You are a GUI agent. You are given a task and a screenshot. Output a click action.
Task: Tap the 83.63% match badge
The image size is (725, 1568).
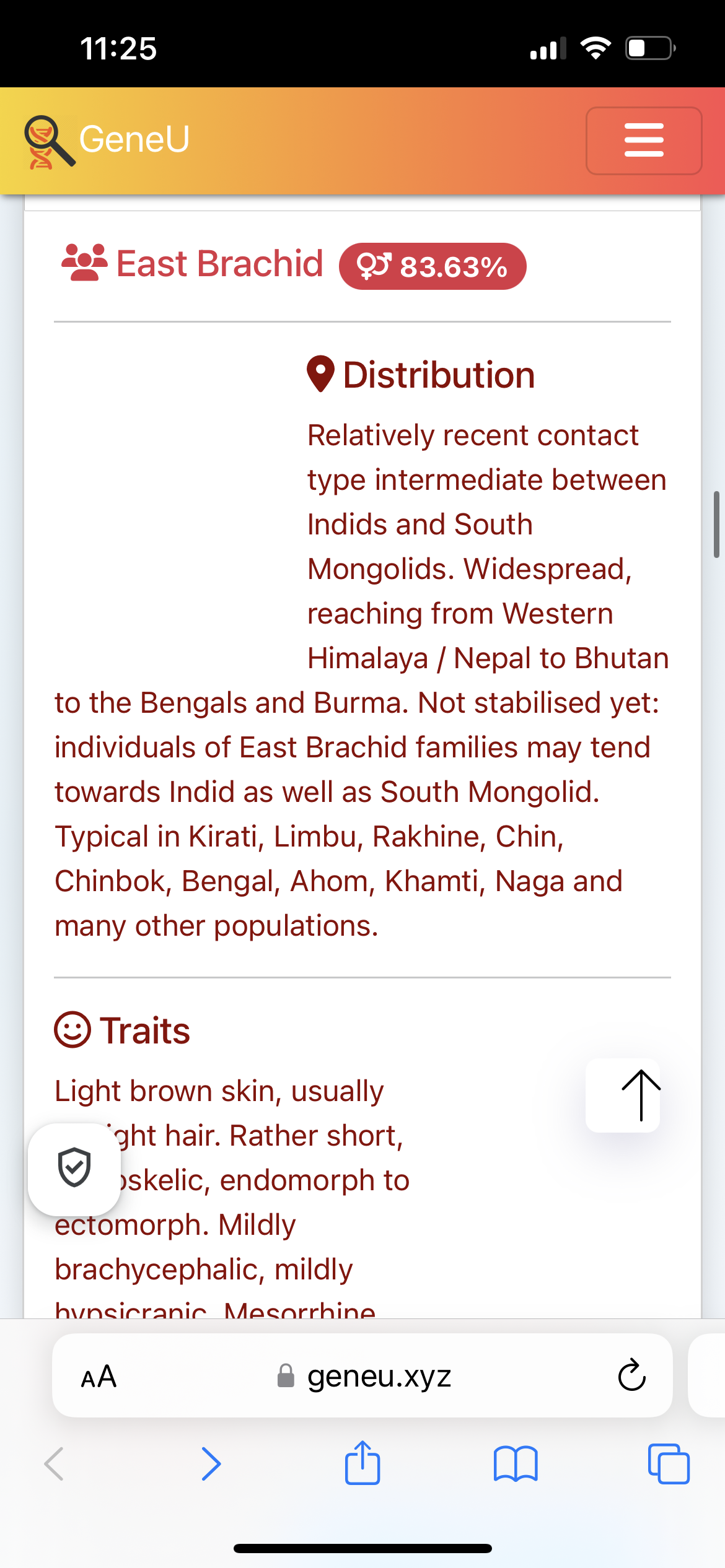point(433,266)
